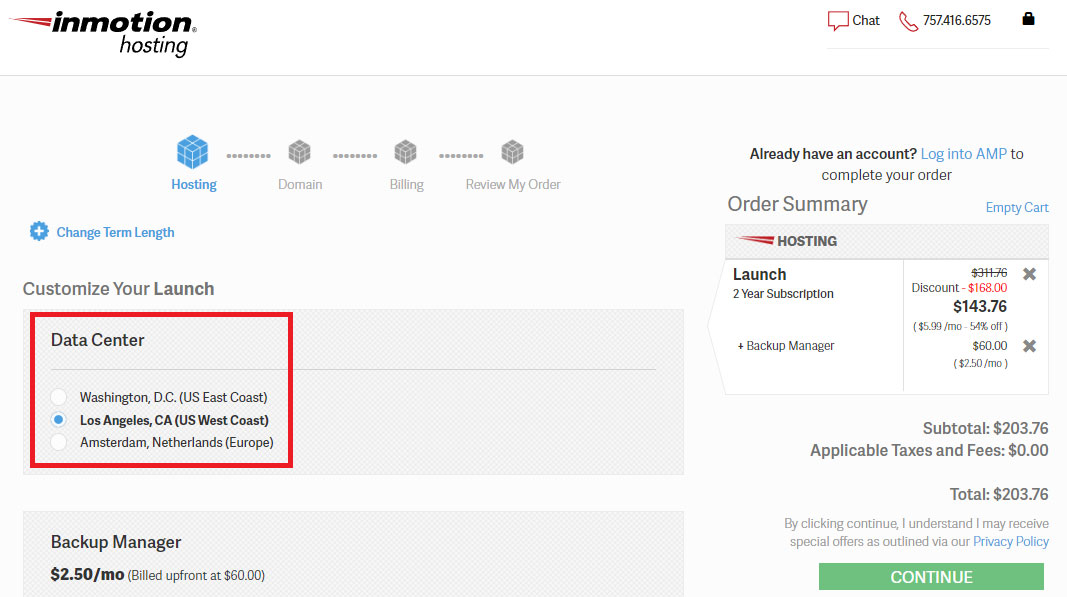The image size is (1067, 597).
Task: Open the Privacy Policy link
Action: tap(1011, 542)
